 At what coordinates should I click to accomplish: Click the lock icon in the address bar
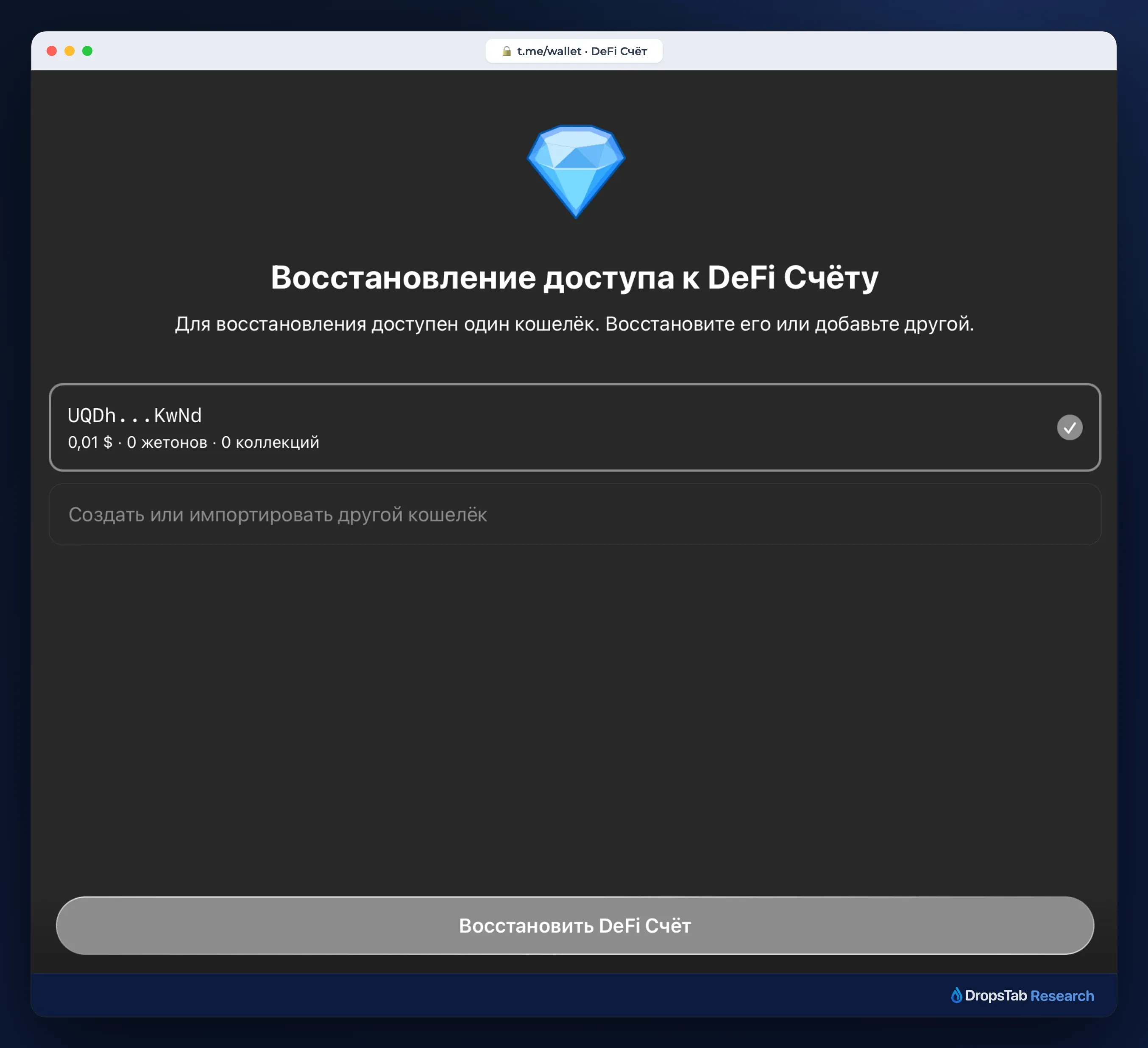pos(506,51)
